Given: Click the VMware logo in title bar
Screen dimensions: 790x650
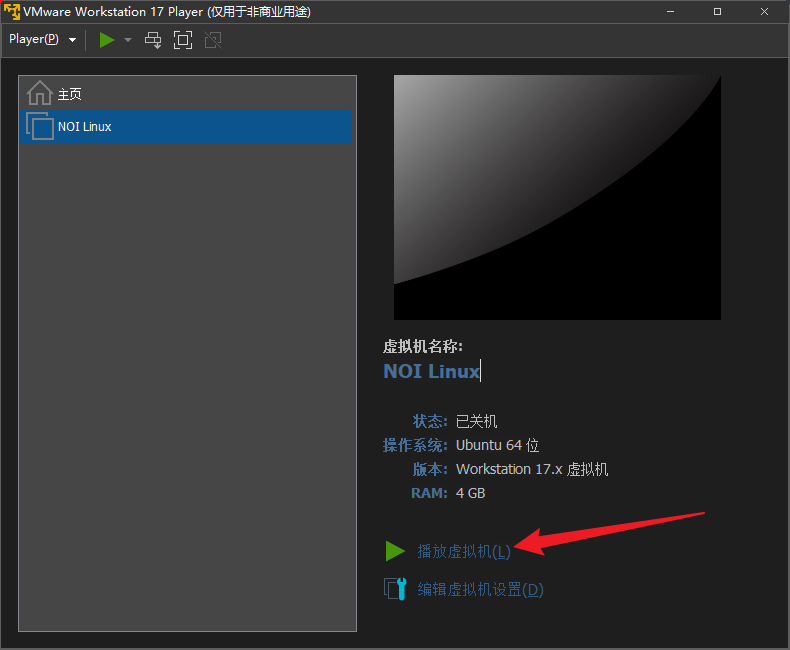Looking at the screenshot, I should point(12,11).
